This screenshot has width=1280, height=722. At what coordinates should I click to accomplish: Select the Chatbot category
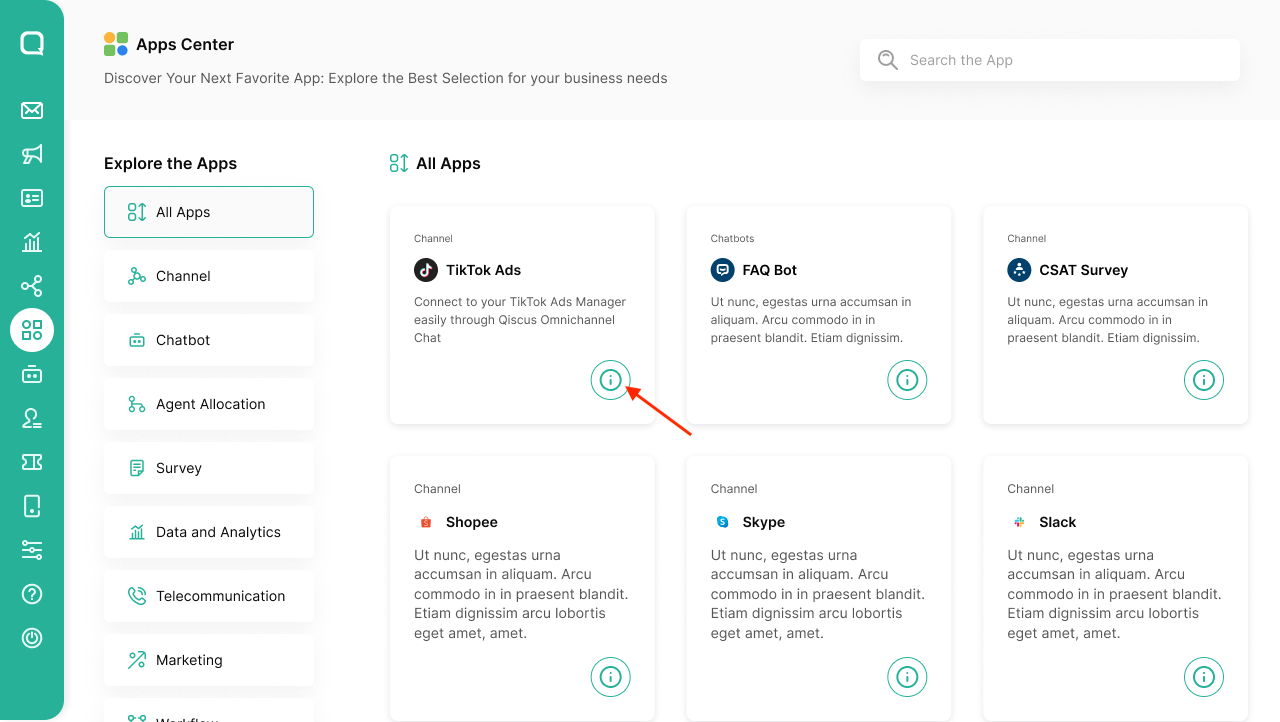209,340
